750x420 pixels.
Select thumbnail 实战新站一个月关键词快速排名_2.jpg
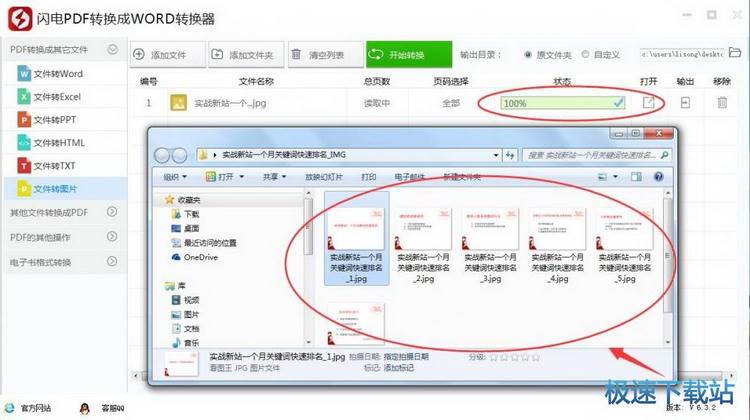click(423, 246)
